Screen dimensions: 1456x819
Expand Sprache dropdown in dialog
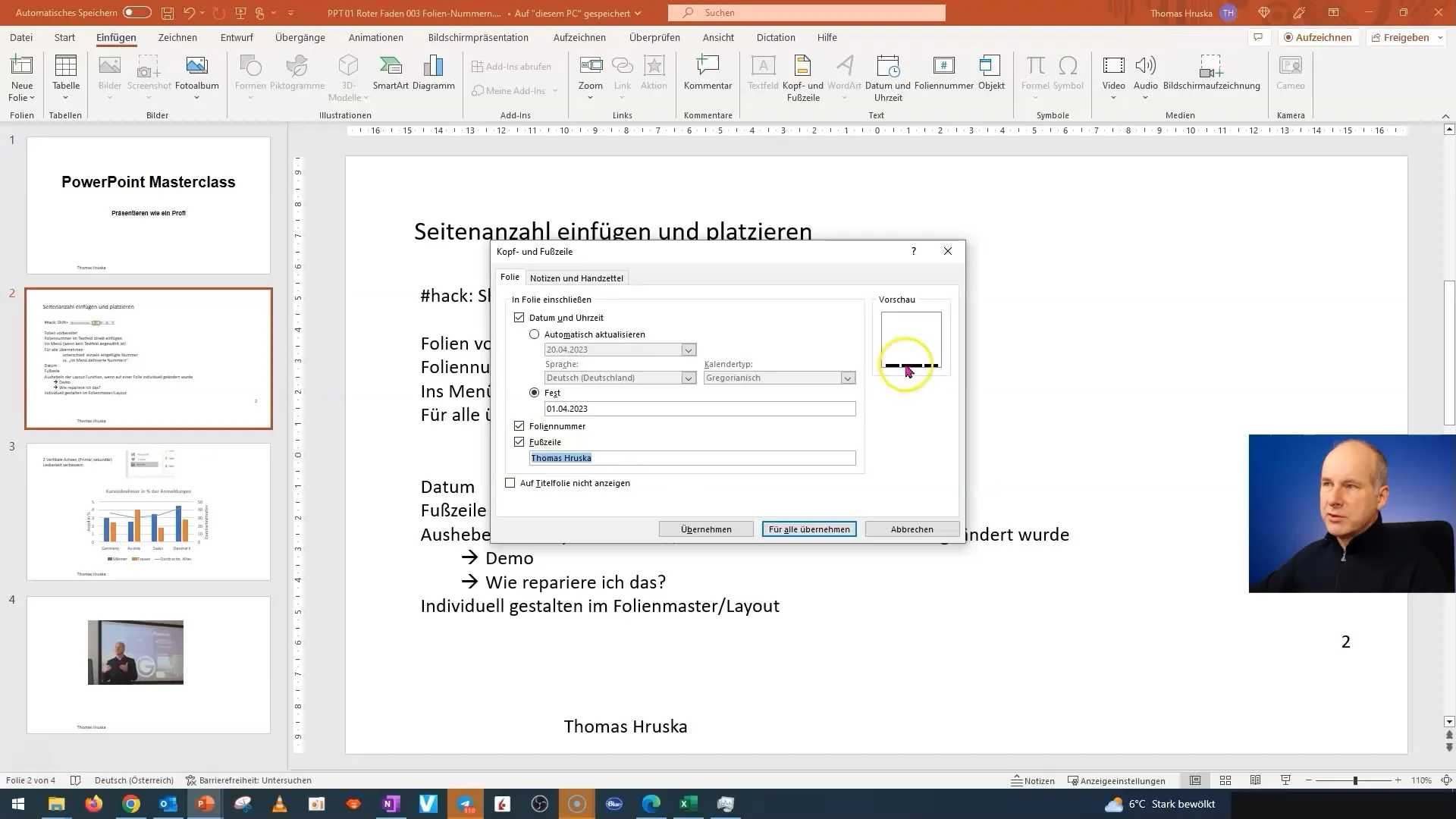click(688, 377)
